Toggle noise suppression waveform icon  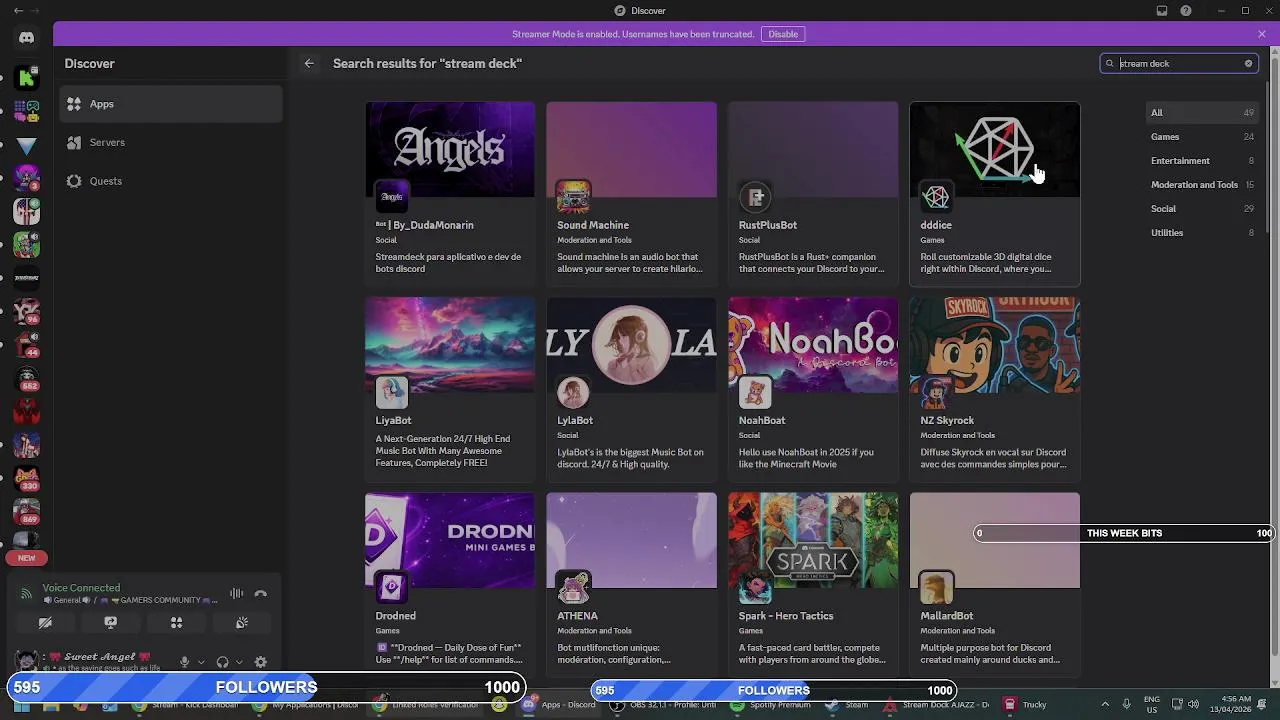236,594
